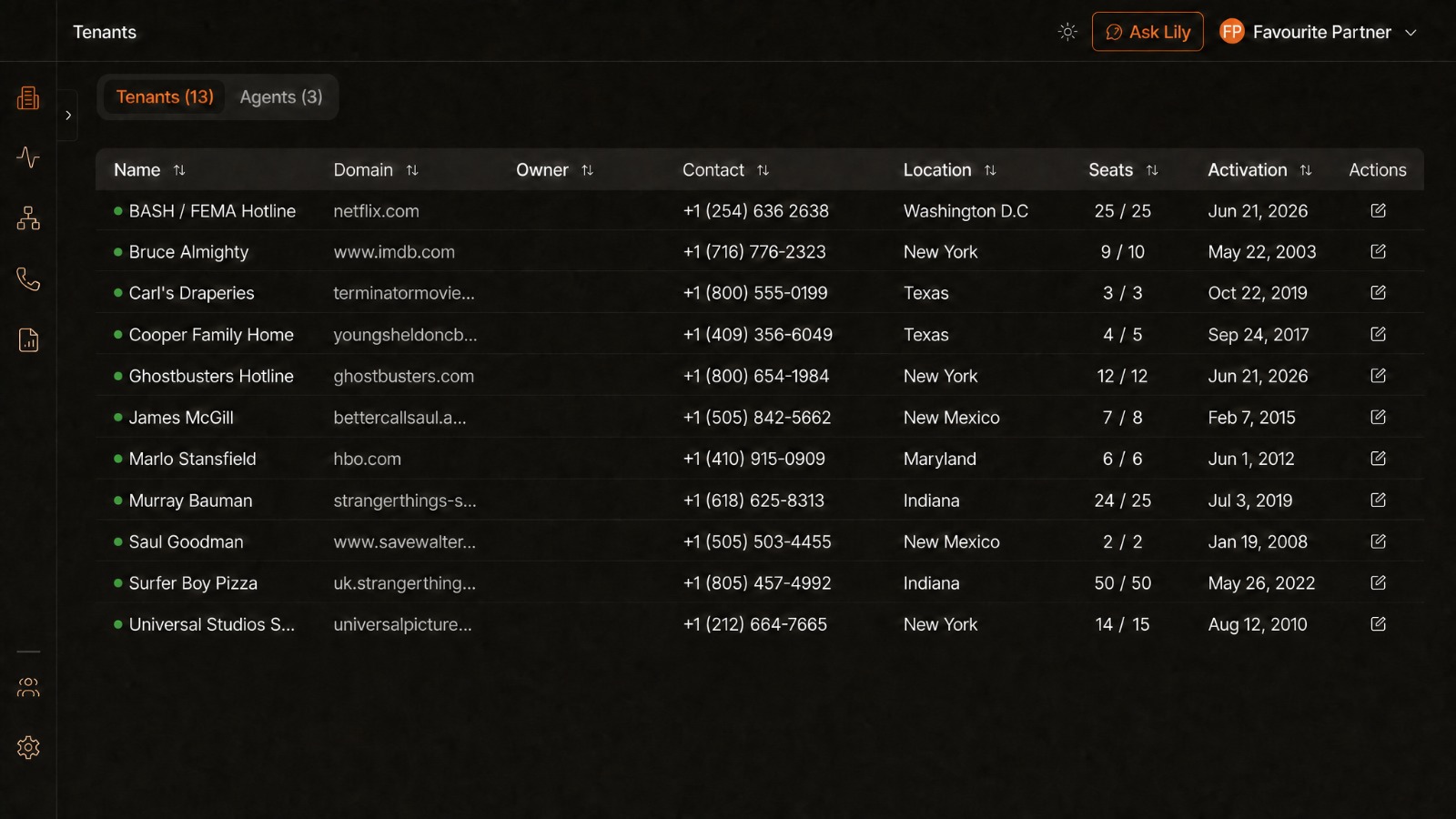
Task: Click the netflix.com domain cell
Action: 376,211
